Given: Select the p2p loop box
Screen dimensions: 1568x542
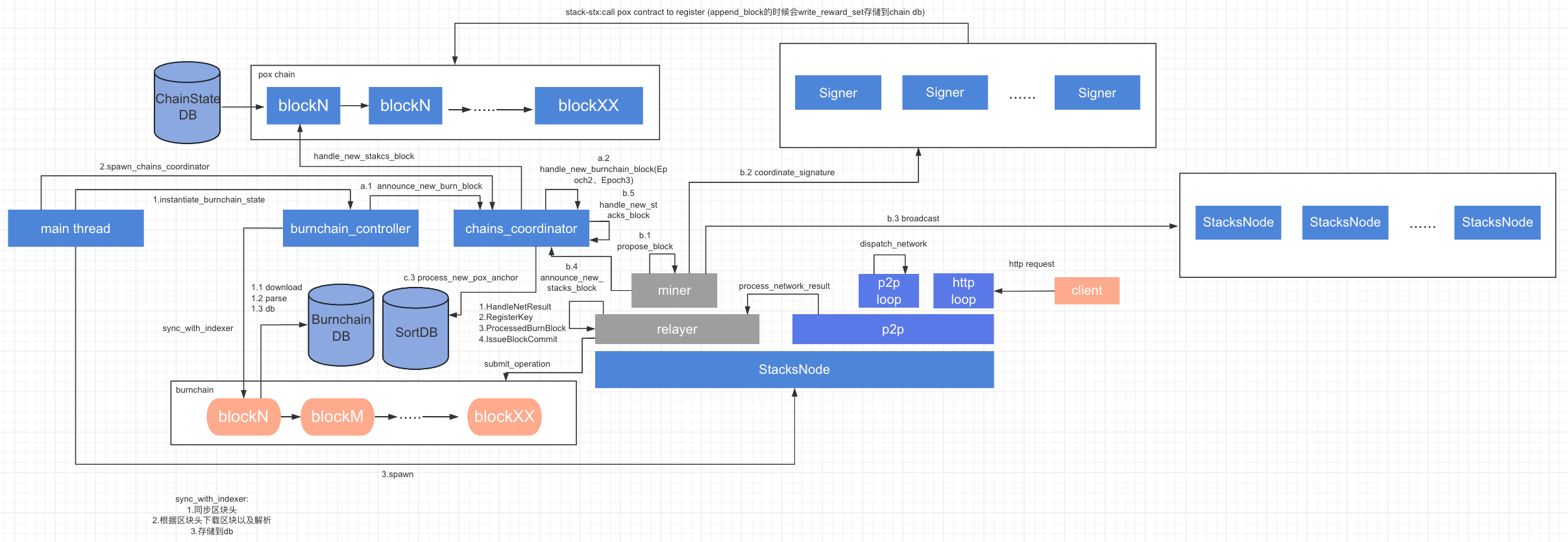Looking at the screenshot, I should (888, 291).
